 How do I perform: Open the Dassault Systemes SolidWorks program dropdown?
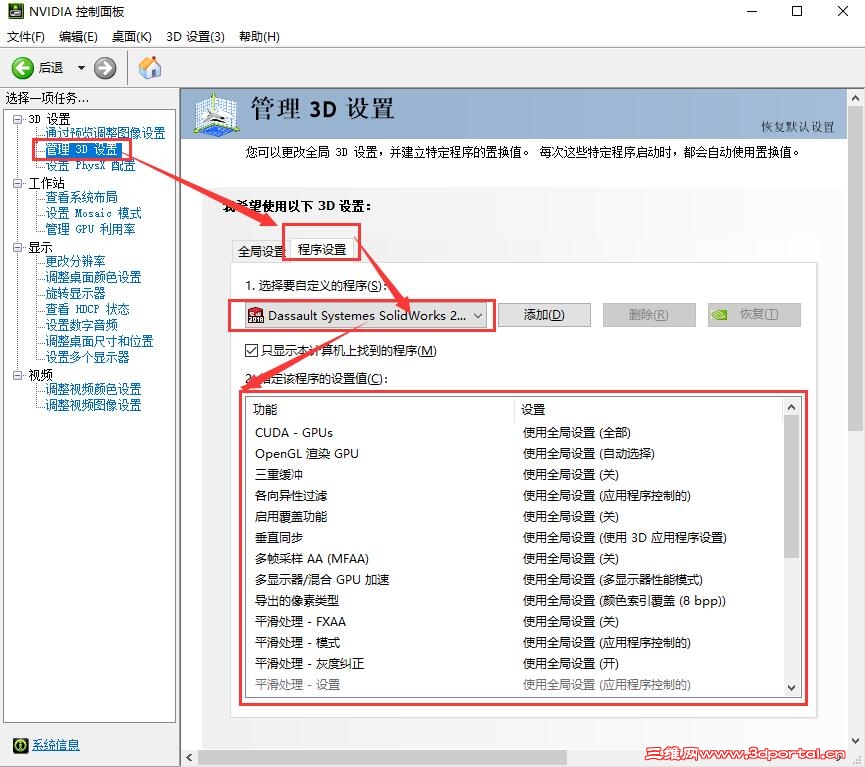[366, 316]
